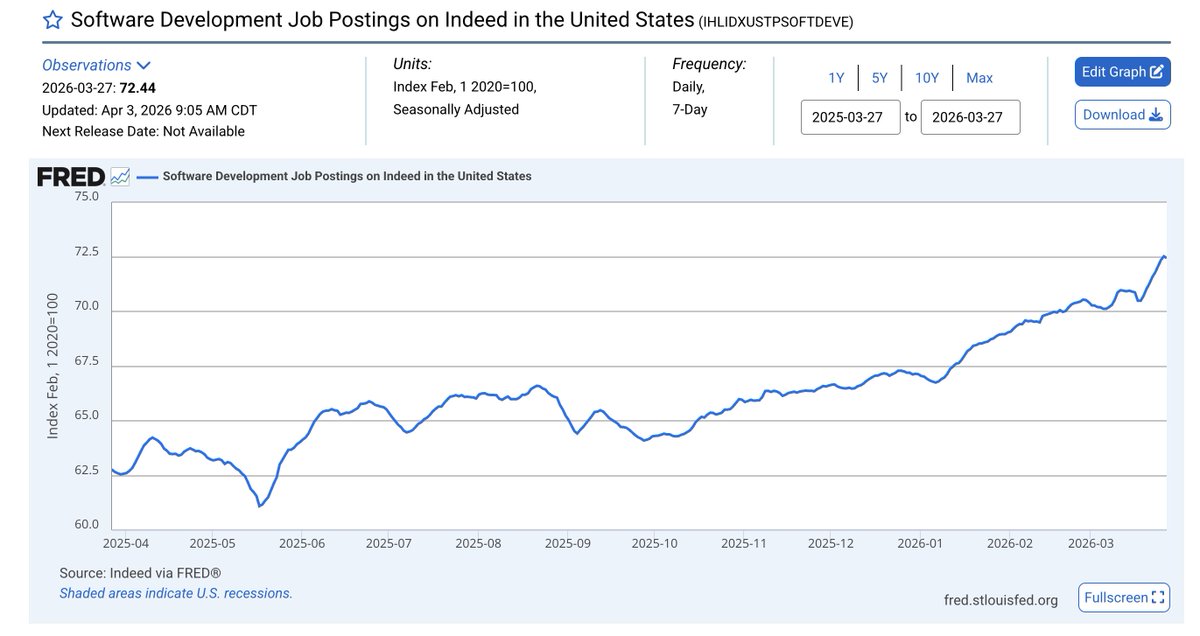Click the FRED logo on the chart
1200x636 pixels.
[x=71, y=177]
